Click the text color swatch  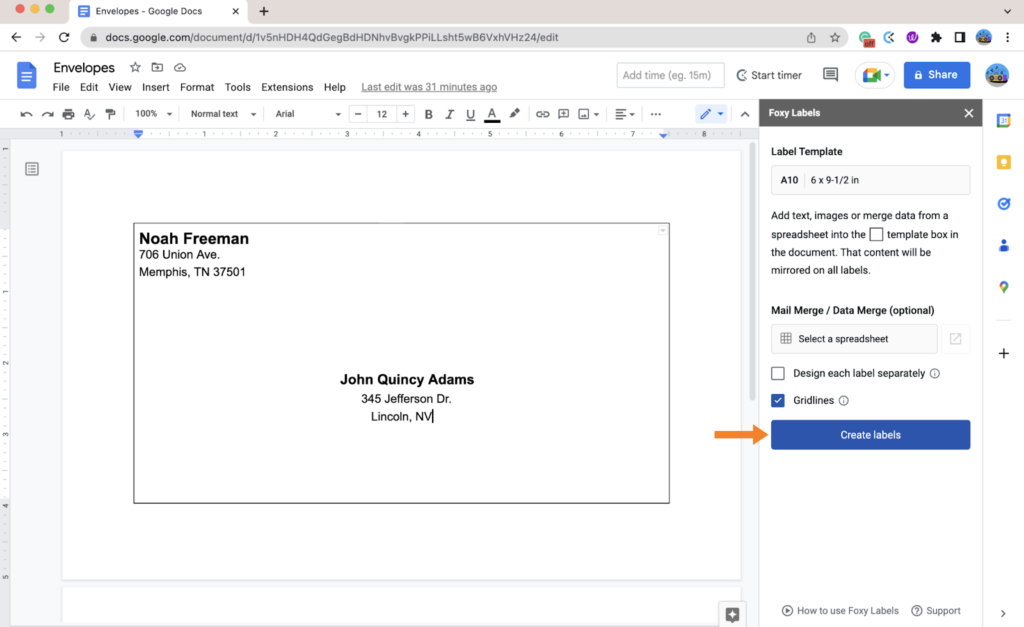(x=491, y=113)
